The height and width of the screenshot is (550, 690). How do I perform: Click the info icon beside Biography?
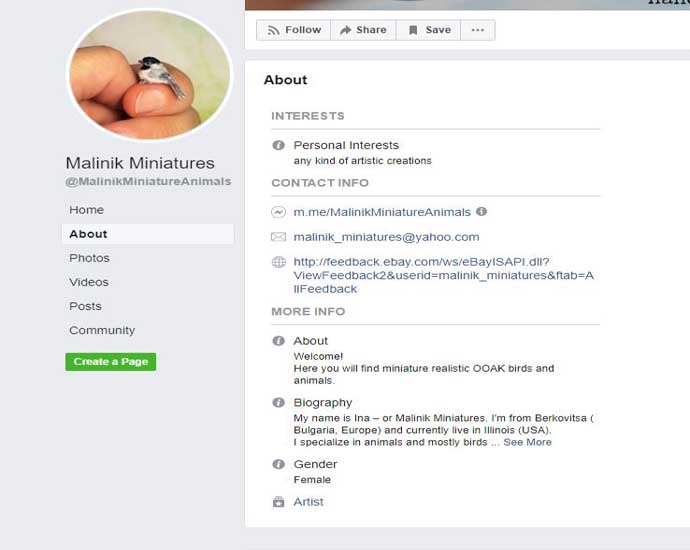pyautogui.click(x=278, y=403)
